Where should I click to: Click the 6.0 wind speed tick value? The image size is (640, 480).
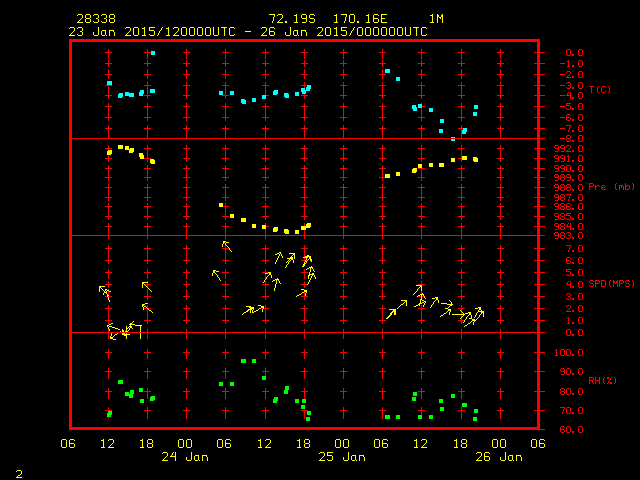point(574,261)
